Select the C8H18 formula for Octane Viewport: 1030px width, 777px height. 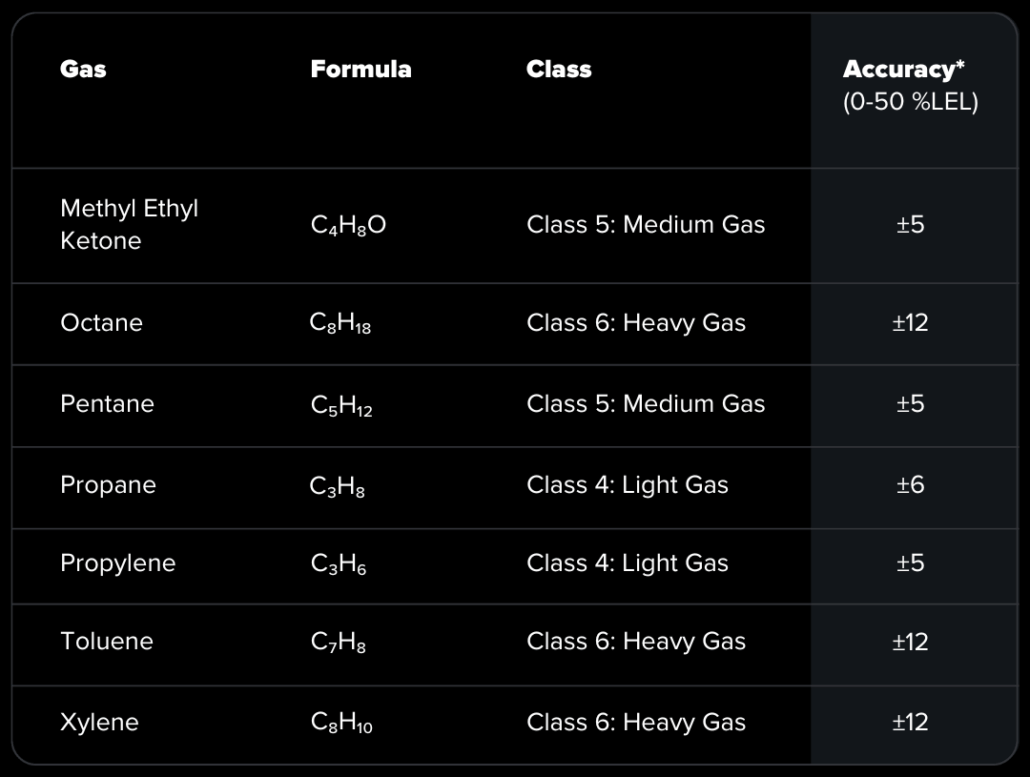[340, 324]
